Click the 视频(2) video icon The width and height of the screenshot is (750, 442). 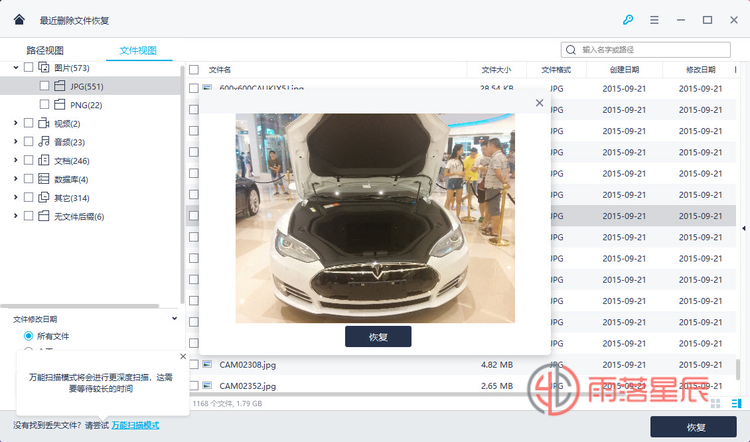[x=44, y=123]
